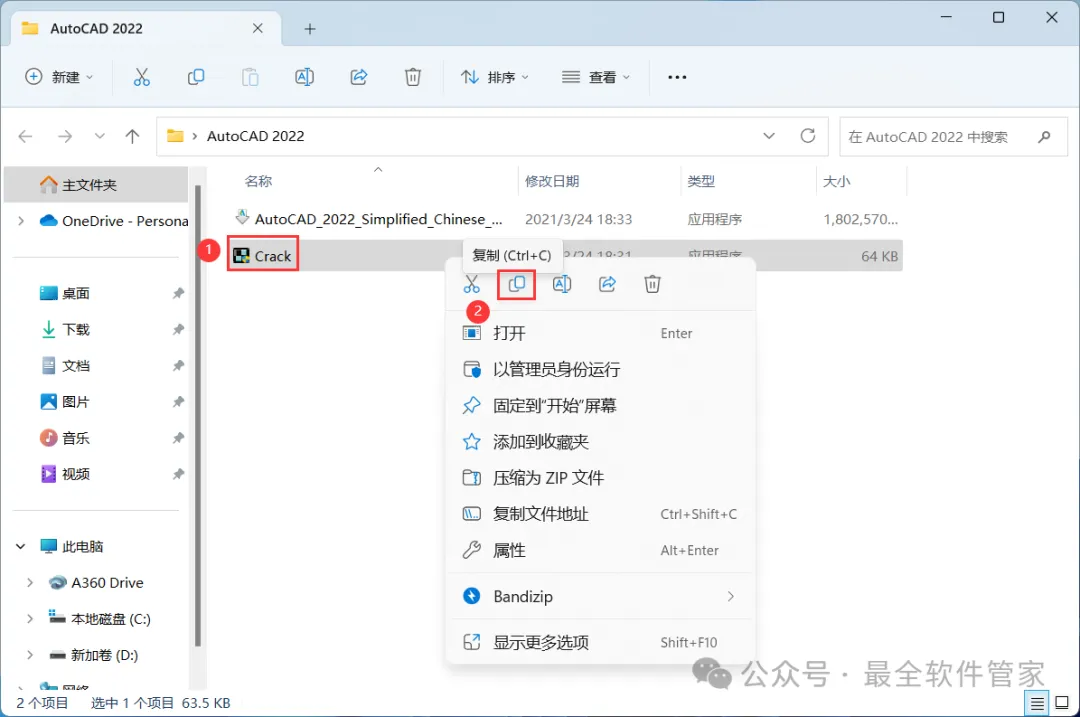The width and height of the screenshot is (1080, 717).
Task: Click the navigation pane scrollbar
Action: 198,416
